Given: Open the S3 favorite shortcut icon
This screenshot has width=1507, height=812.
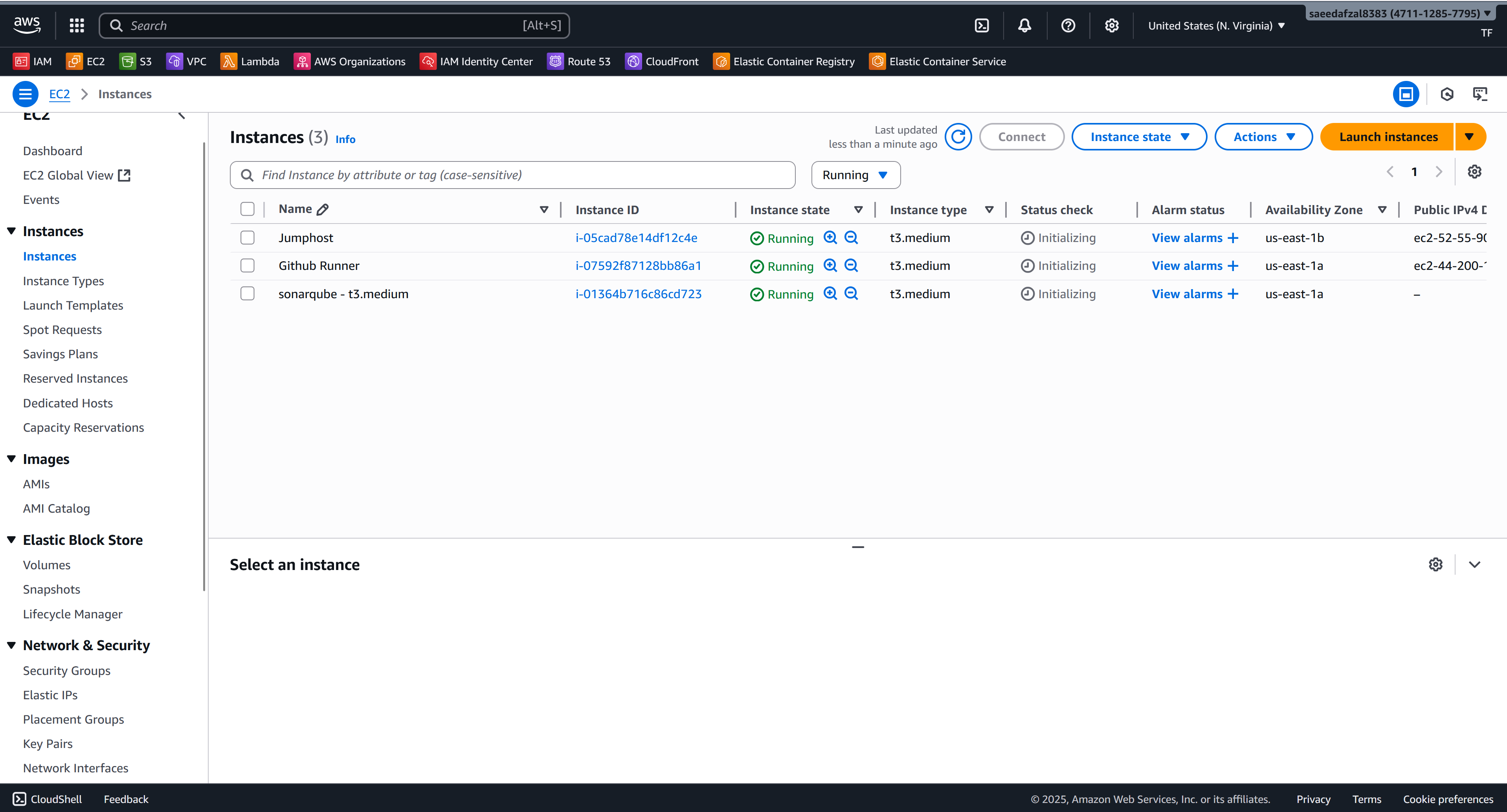Looking at the screenshot, I should [x=128, y=61].
